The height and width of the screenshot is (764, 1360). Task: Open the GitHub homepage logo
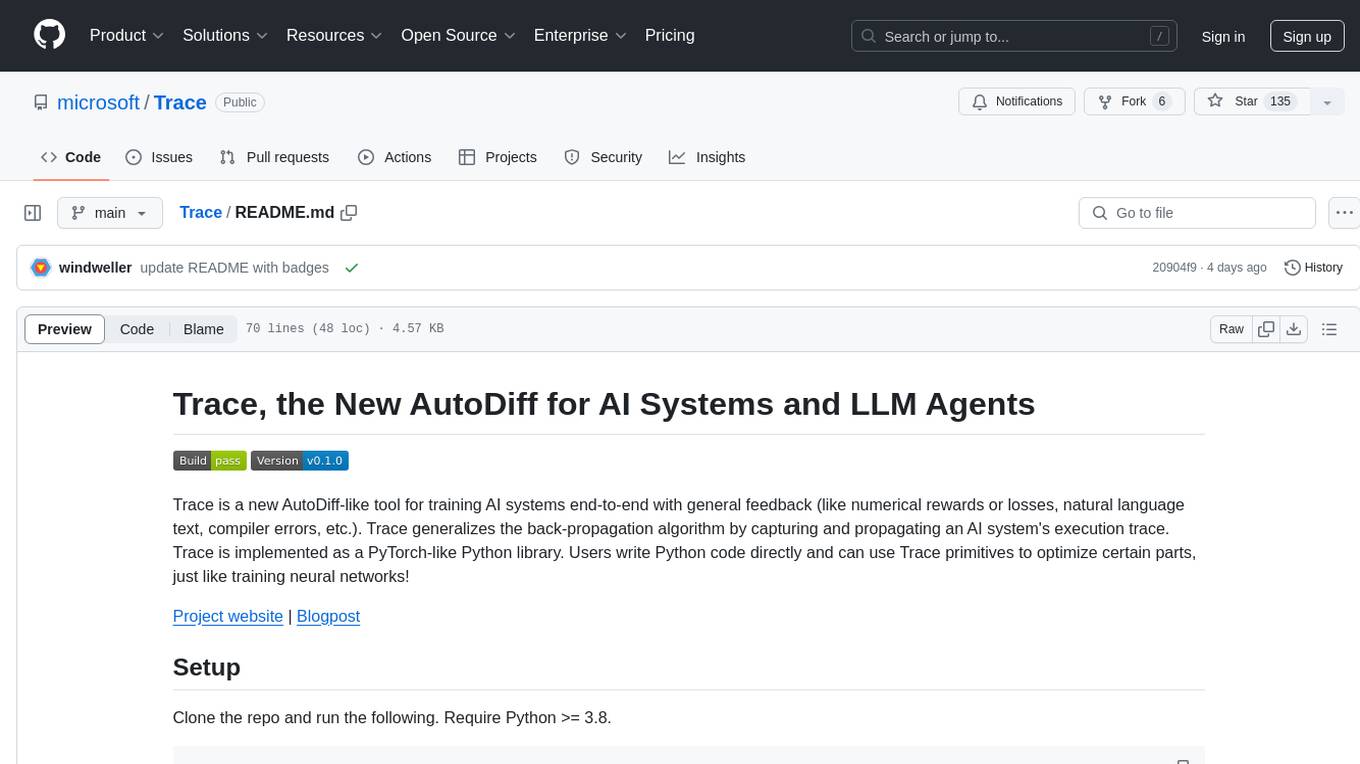pos(49,35)
